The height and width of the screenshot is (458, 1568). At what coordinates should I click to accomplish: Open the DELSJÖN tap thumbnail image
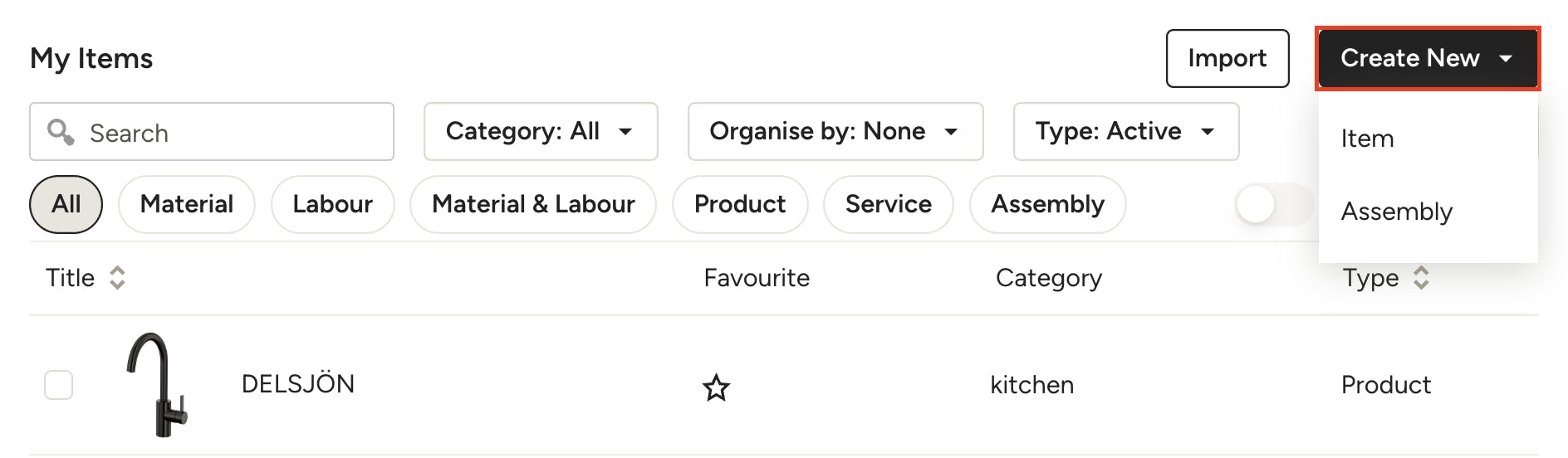[x=158, y=384]
